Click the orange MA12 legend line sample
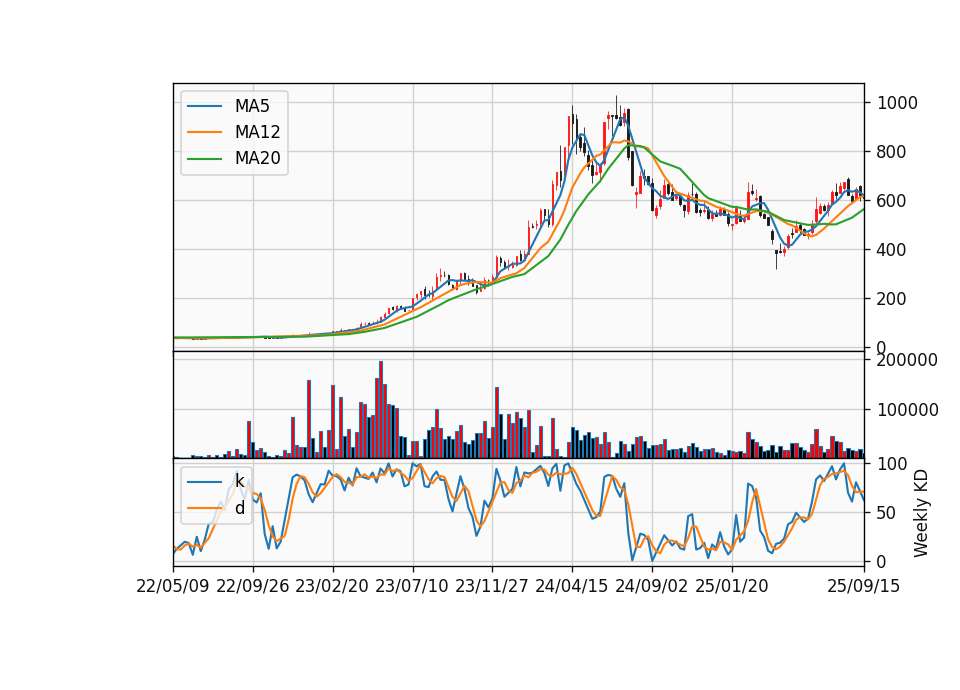This screenshot has width=960, height=690. tap(204, 132)
